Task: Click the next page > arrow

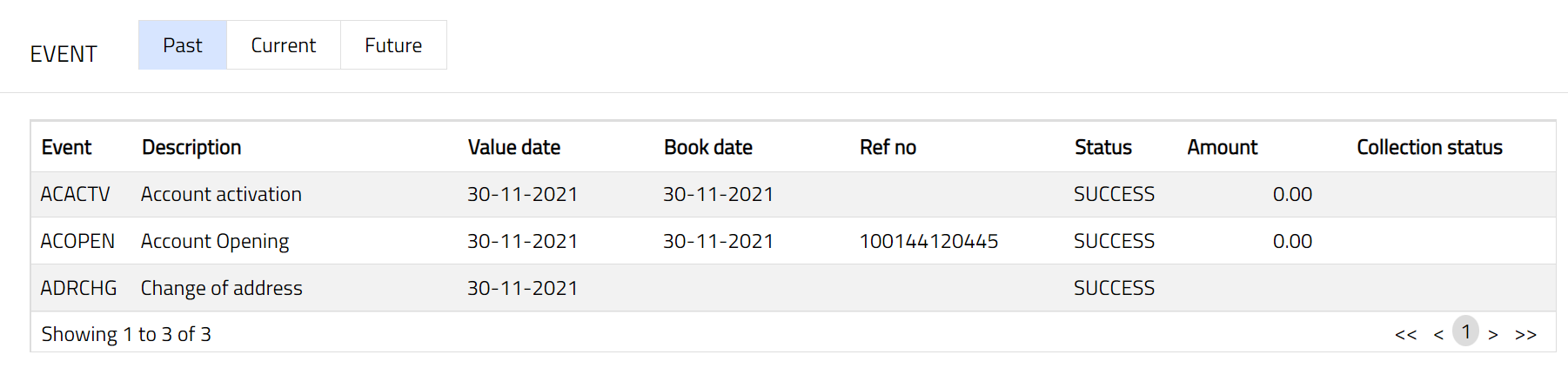Action: tap(1493, 334)
